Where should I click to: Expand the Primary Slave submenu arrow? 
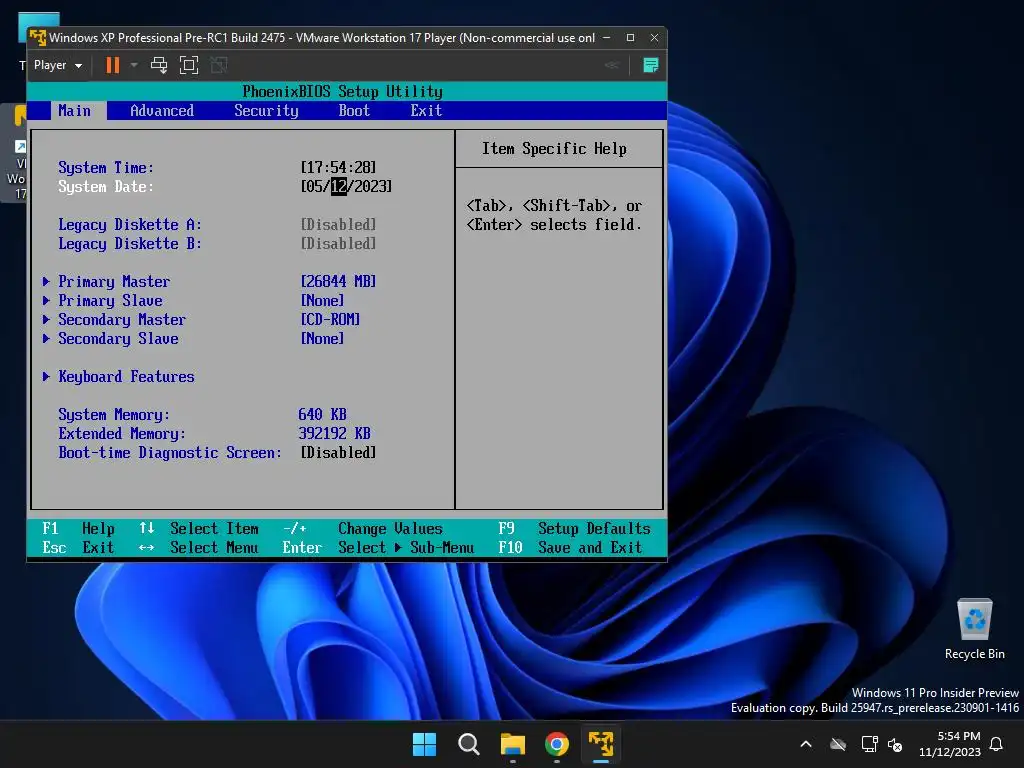tap(46, 300)
